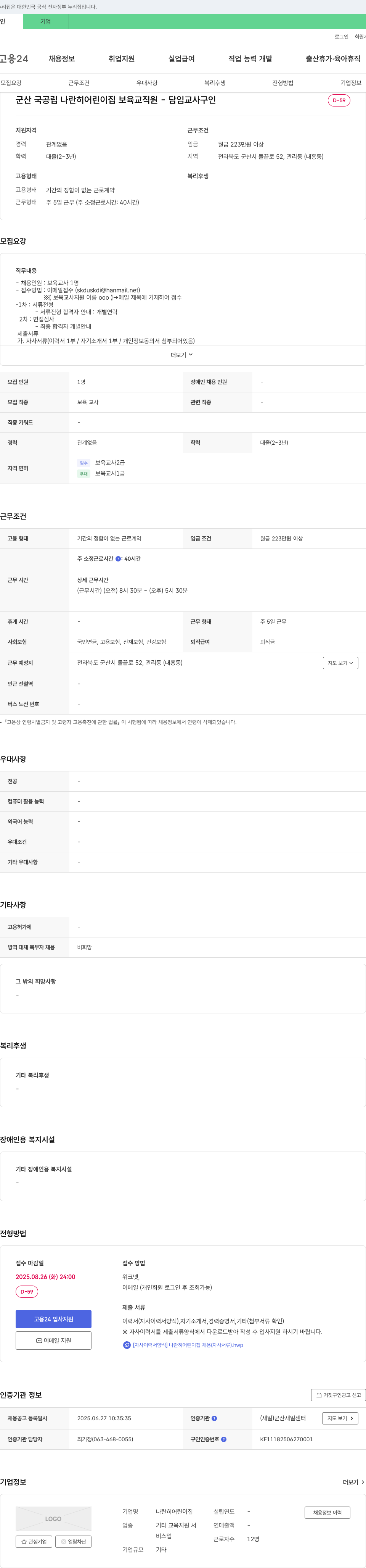Screen dimensions: 366x1568
Task: Report via the 거짓구인광고 신고 button
Action: point(338,1395)
